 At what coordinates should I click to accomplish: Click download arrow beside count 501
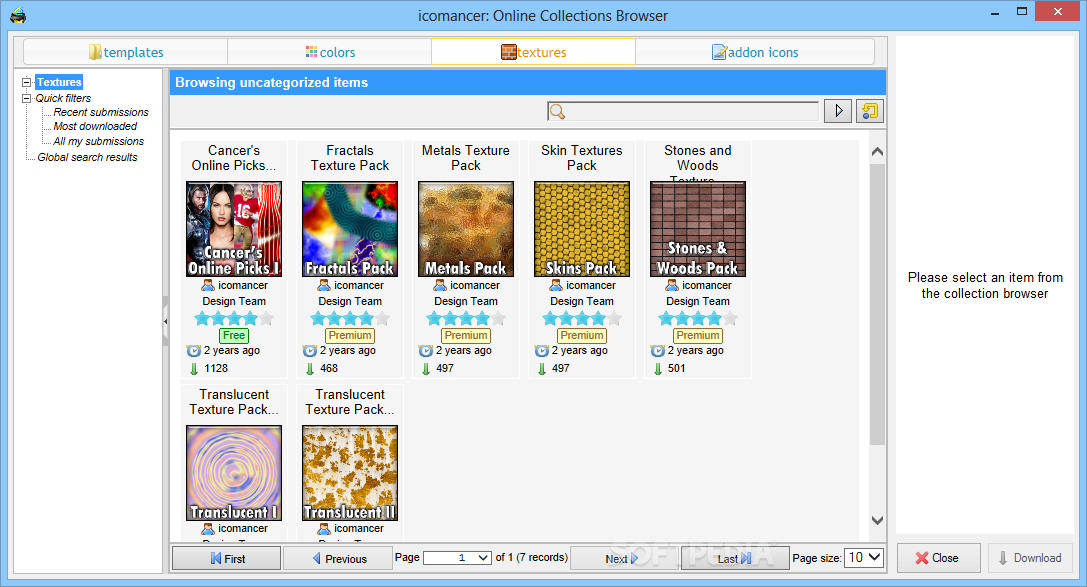[x=658, y=369]
